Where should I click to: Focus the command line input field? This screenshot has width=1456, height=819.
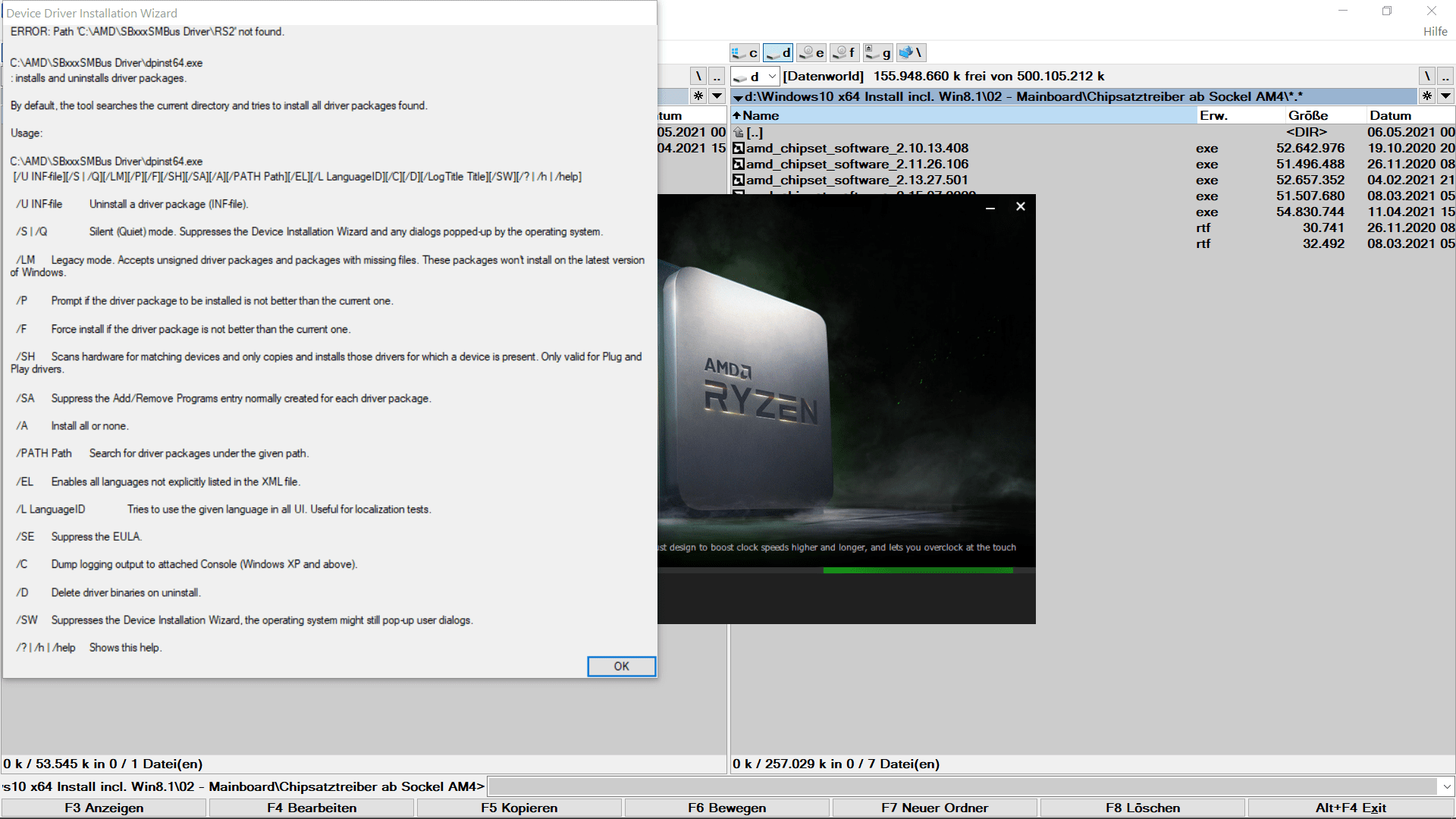[x=963, y=786]
